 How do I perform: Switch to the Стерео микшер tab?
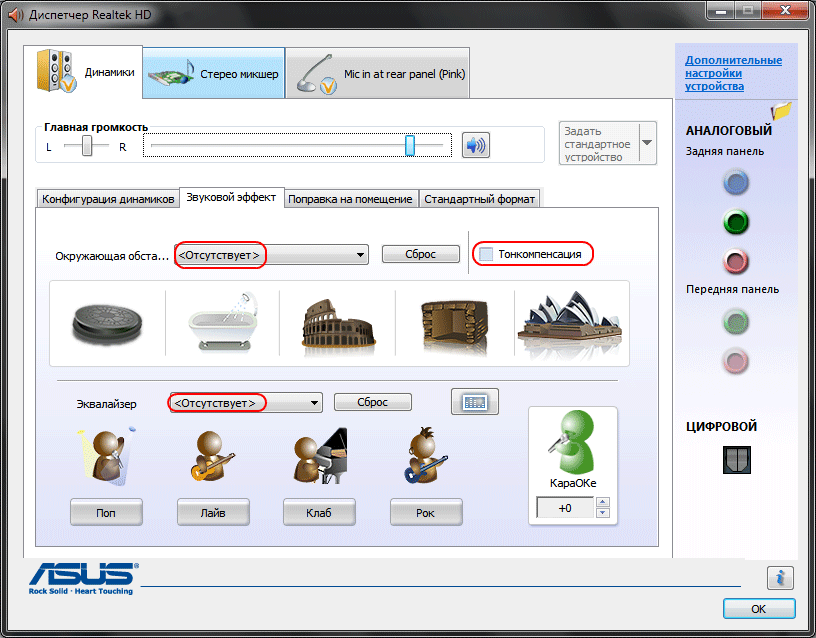[x=214, y=74]
